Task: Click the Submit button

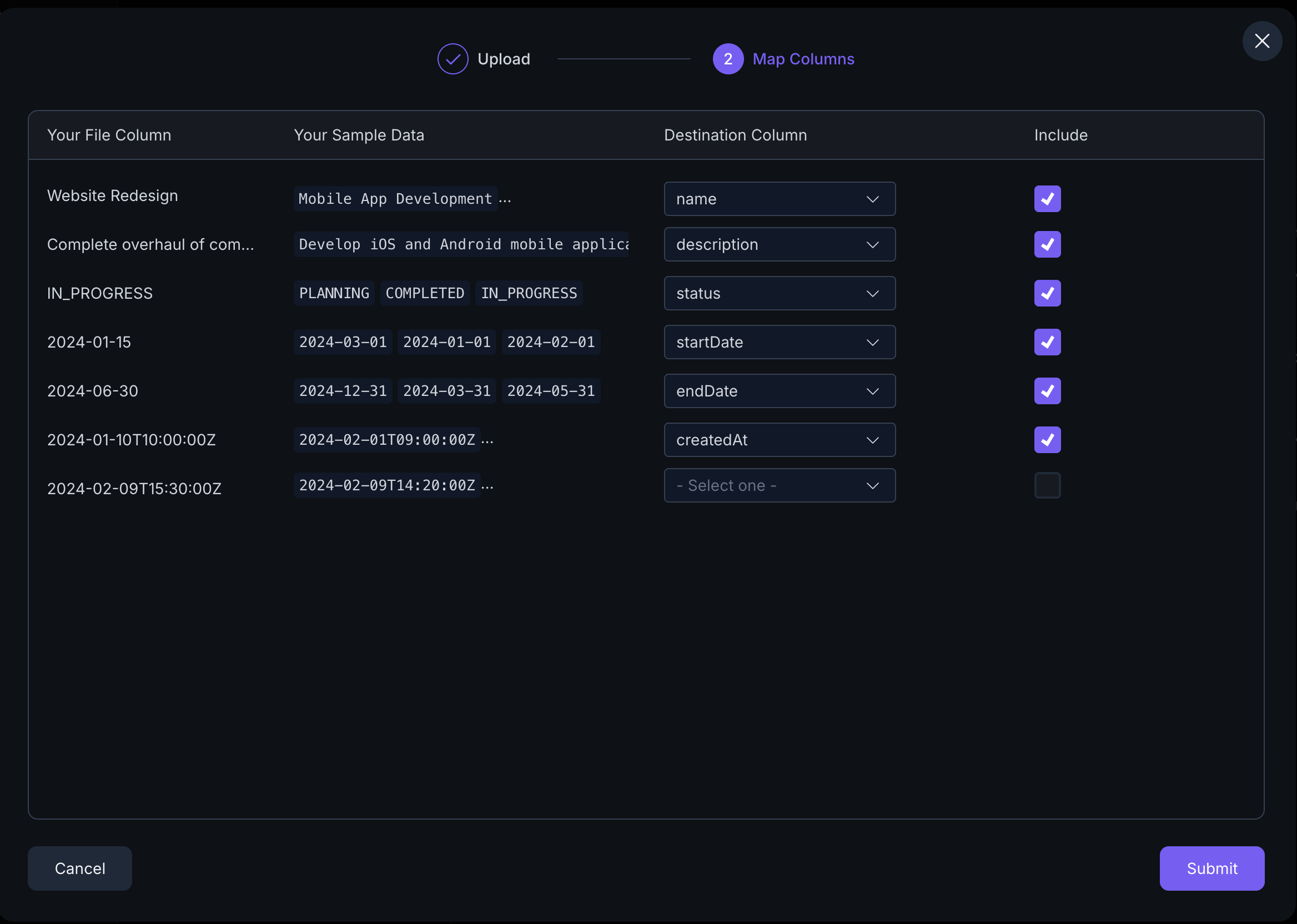Action: (1211, 868)
